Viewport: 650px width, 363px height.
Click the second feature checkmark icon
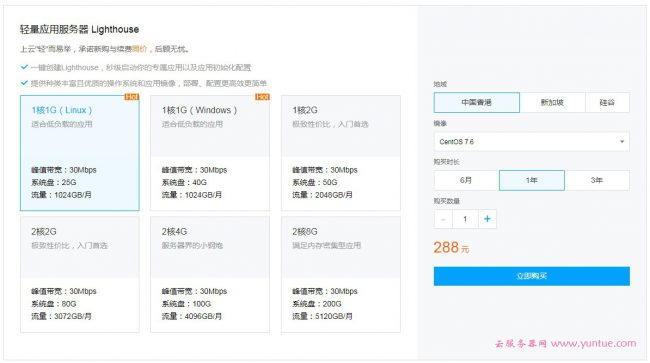coord(24,82)
